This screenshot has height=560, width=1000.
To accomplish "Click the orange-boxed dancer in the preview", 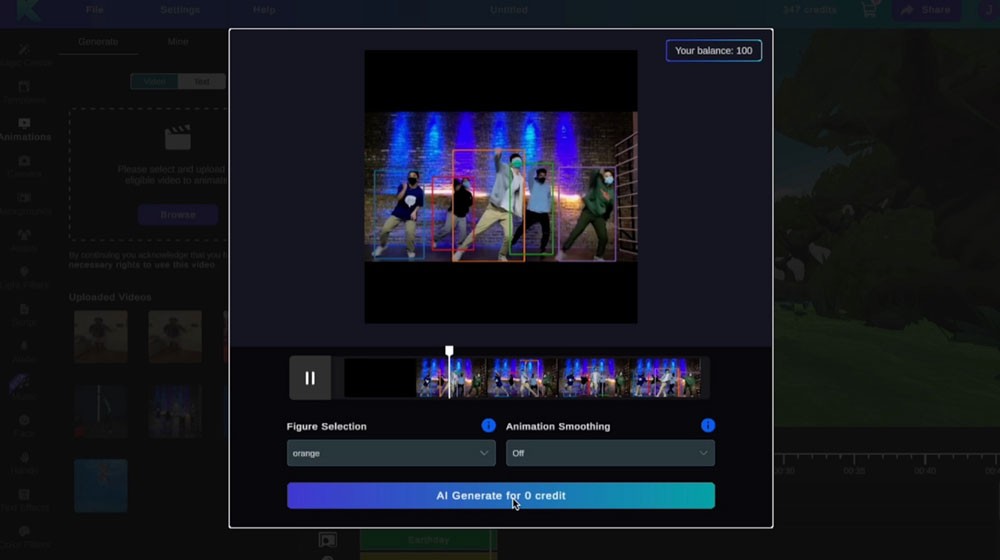I will coord(489,205).
